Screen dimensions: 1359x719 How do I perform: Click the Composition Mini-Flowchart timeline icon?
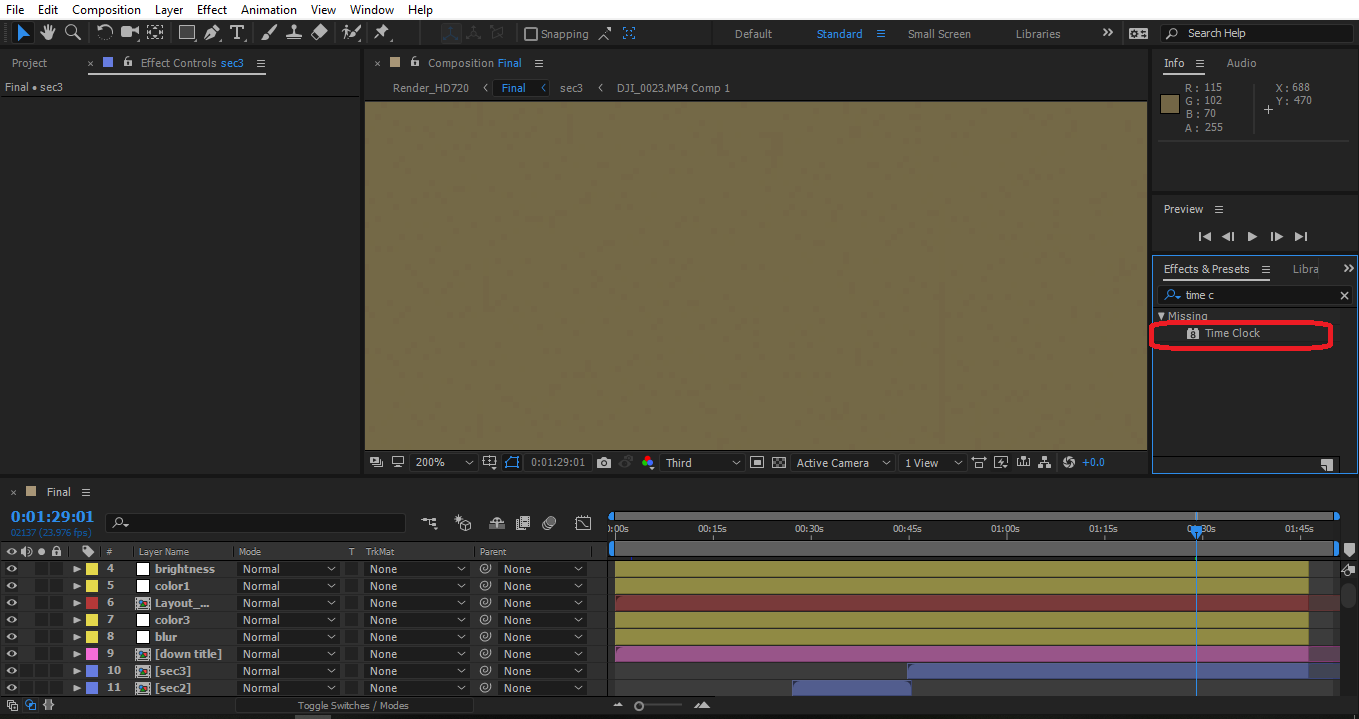429,523
